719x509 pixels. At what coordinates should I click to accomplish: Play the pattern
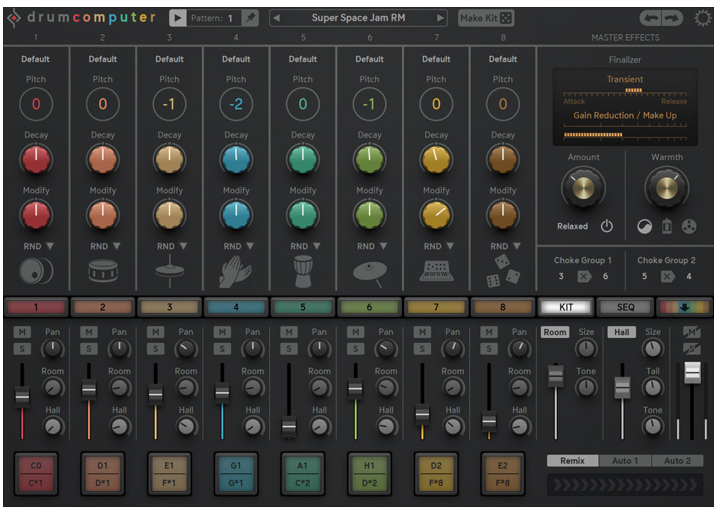[177, 18]
